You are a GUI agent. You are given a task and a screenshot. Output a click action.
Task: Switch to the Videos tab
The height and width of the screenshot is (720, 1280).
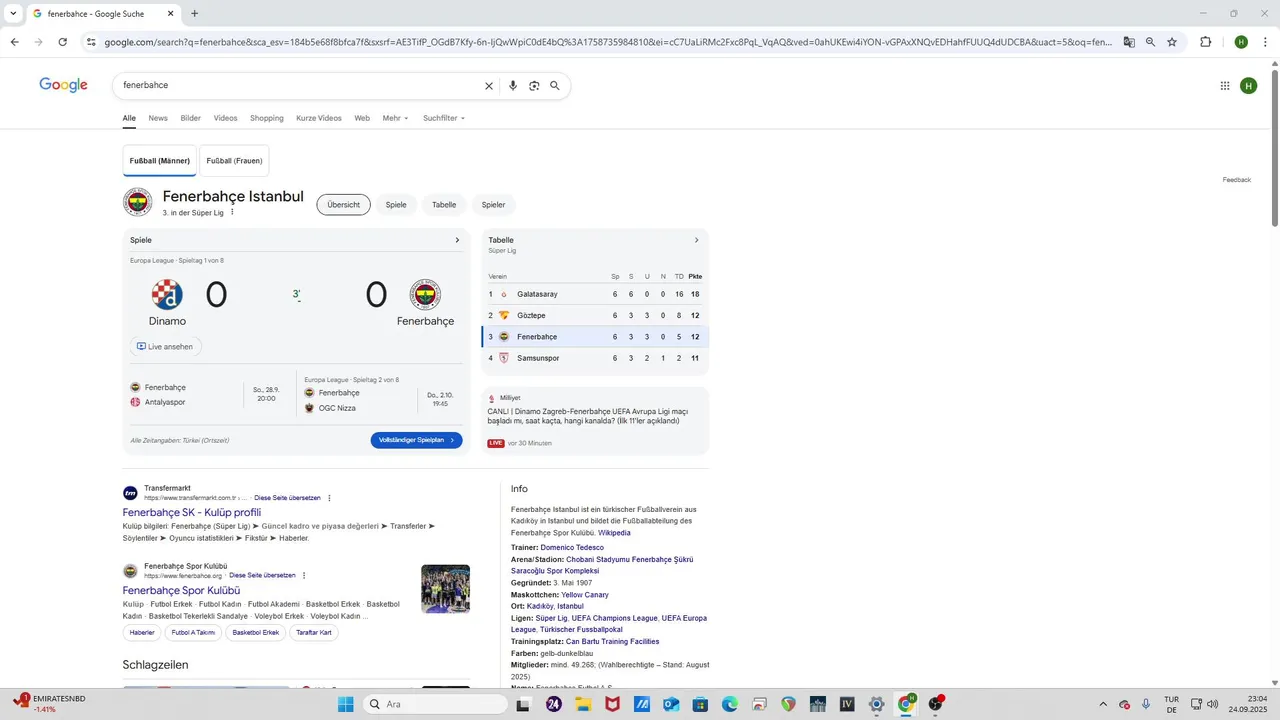pyautogui.click(x=225, y=118)
